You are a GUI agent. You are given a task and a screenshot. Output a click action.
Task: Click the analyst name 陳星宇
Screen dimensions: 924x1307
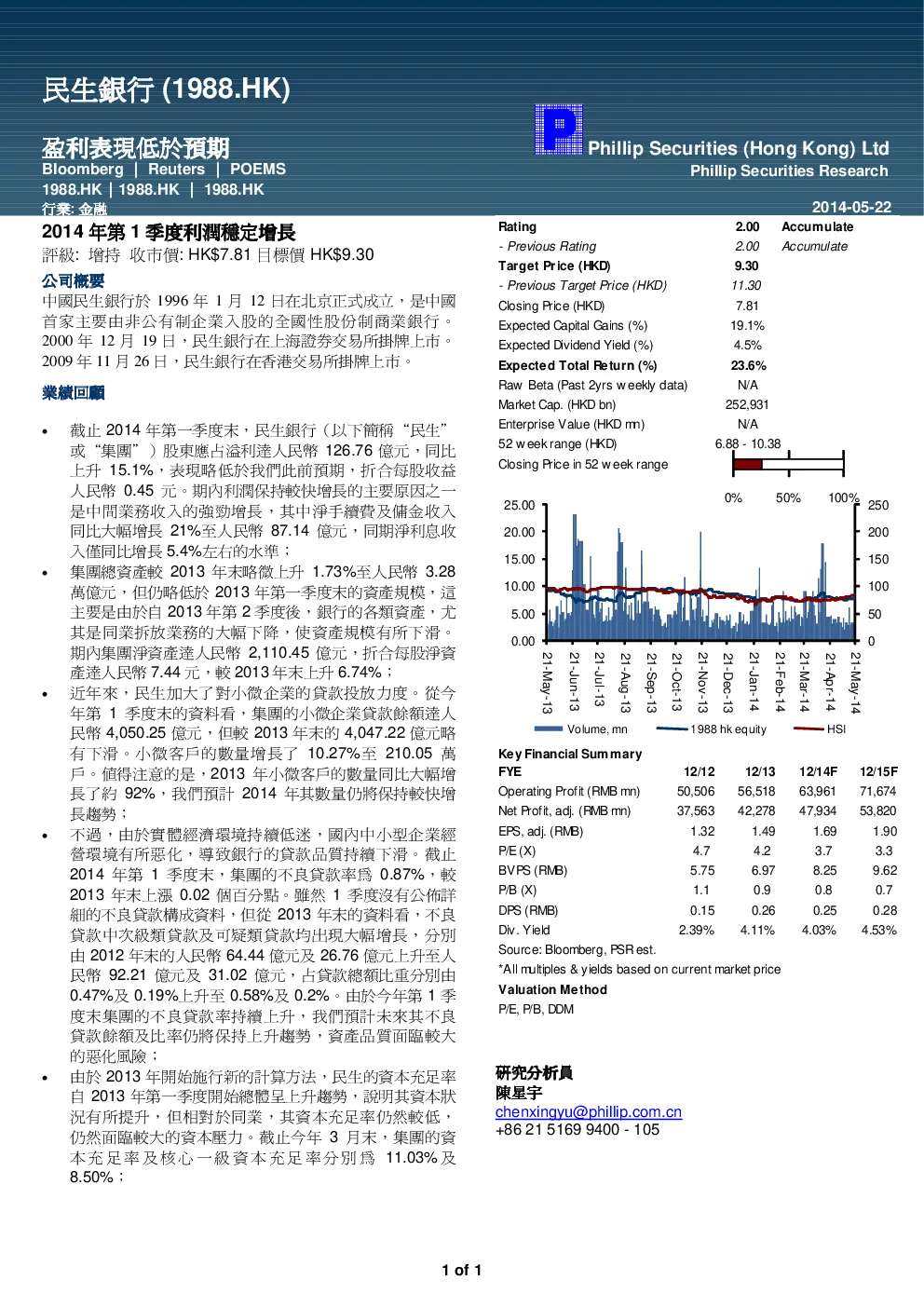[519, 1092]
